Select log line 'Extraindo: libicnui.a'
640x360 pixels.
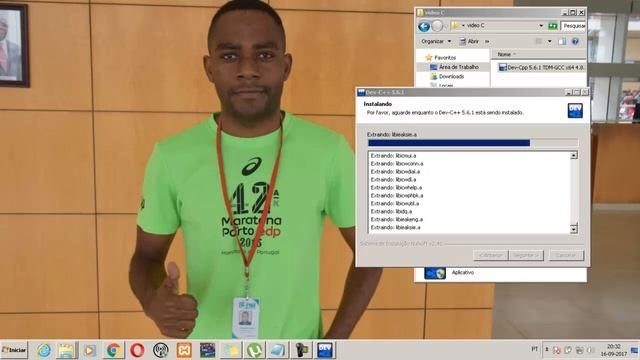393,156
